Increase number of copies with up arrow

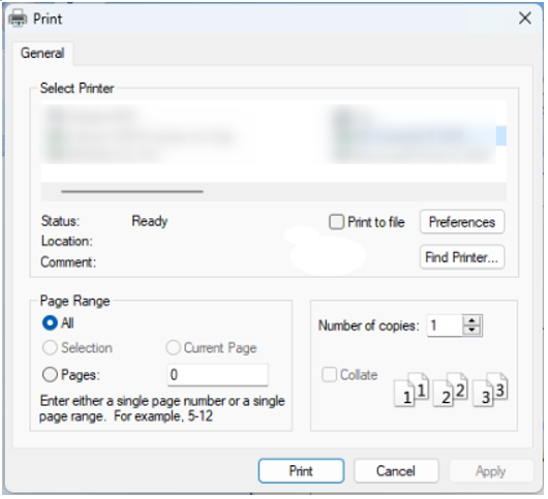[472, 320]
